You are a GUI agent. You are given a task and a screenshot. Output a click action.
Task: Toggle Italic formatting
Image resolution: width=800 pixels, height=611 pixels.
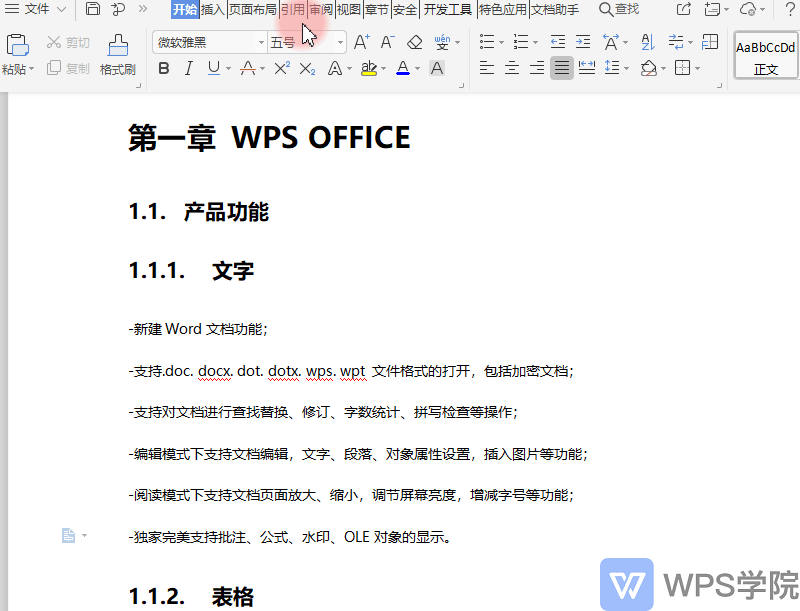[189, 68]
